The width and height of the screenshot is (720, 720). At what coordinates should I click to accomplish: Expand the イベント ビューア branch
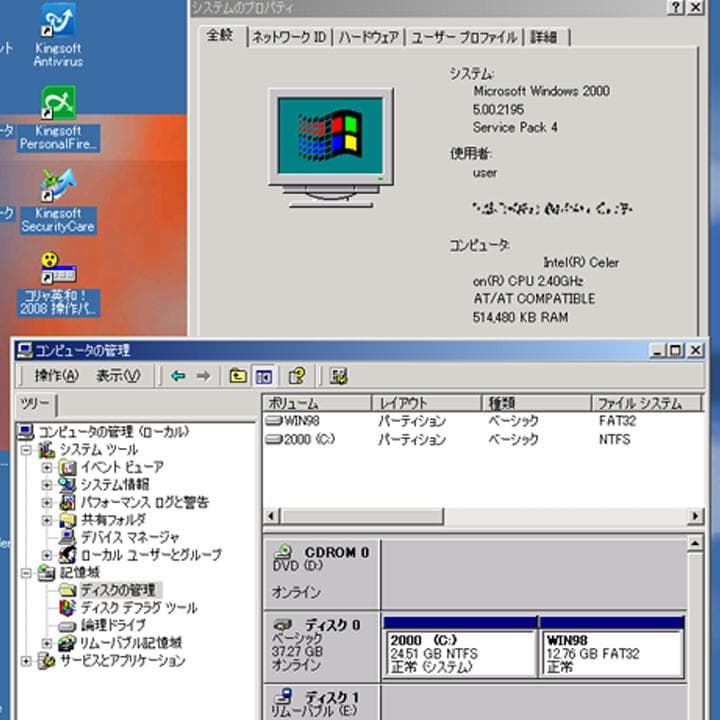coord(46,467)
